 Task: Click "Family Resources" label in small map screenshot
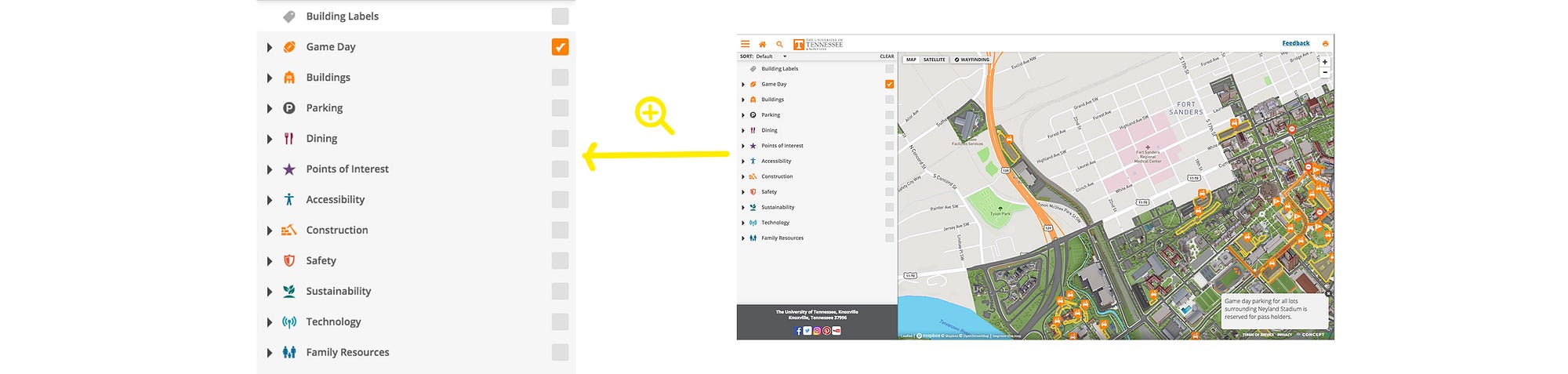[x=782, y=238]
